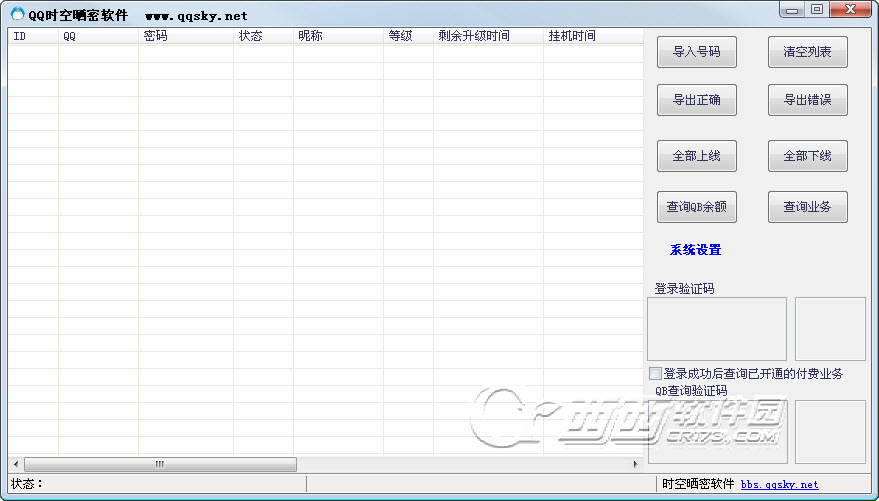Click the 状态 column header
The image size is (879, 501).
tap(263, 36)
